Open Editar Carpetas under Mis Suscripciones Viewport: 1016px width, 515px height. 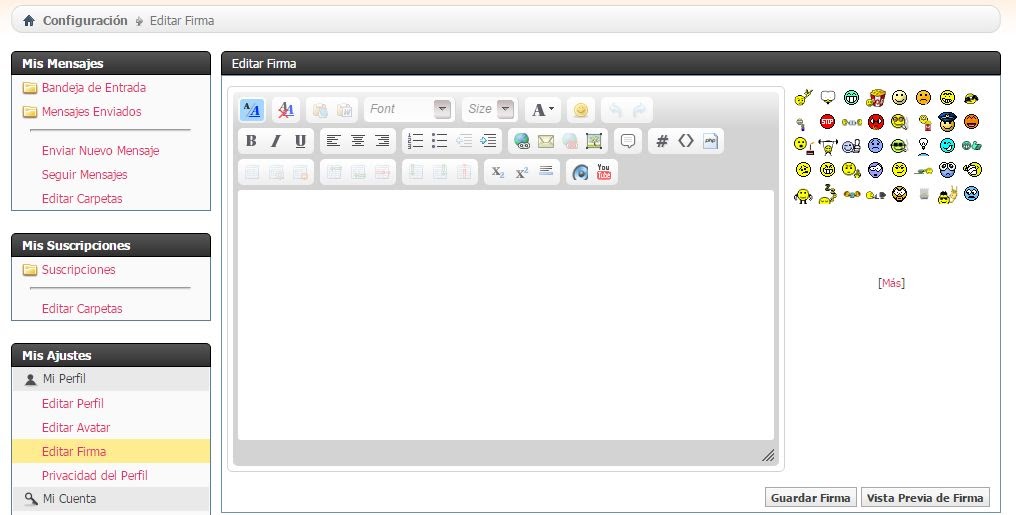click(82, 308)
